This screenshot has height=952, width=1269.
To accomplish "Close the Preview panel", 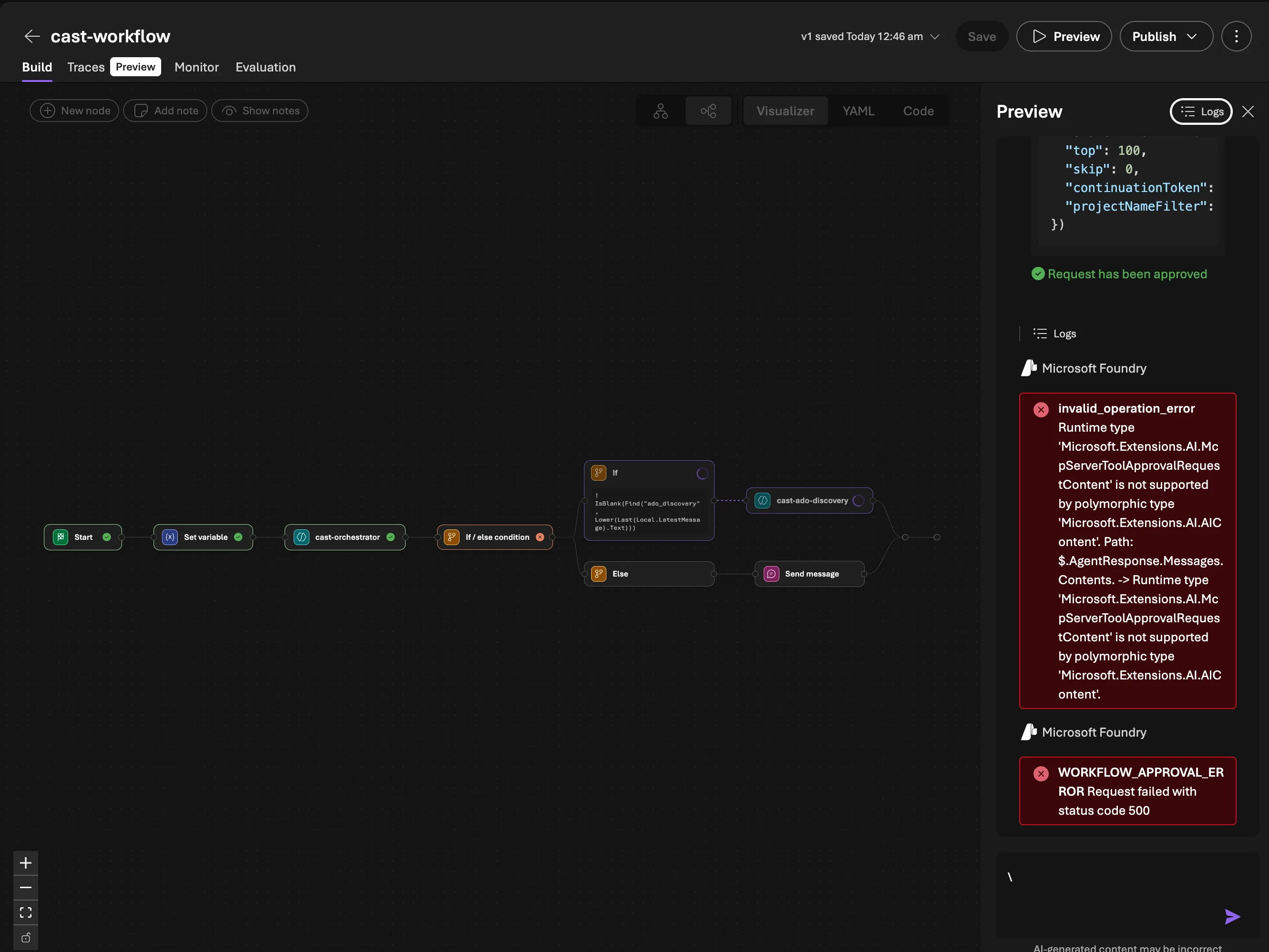I will click(1249, 111).
